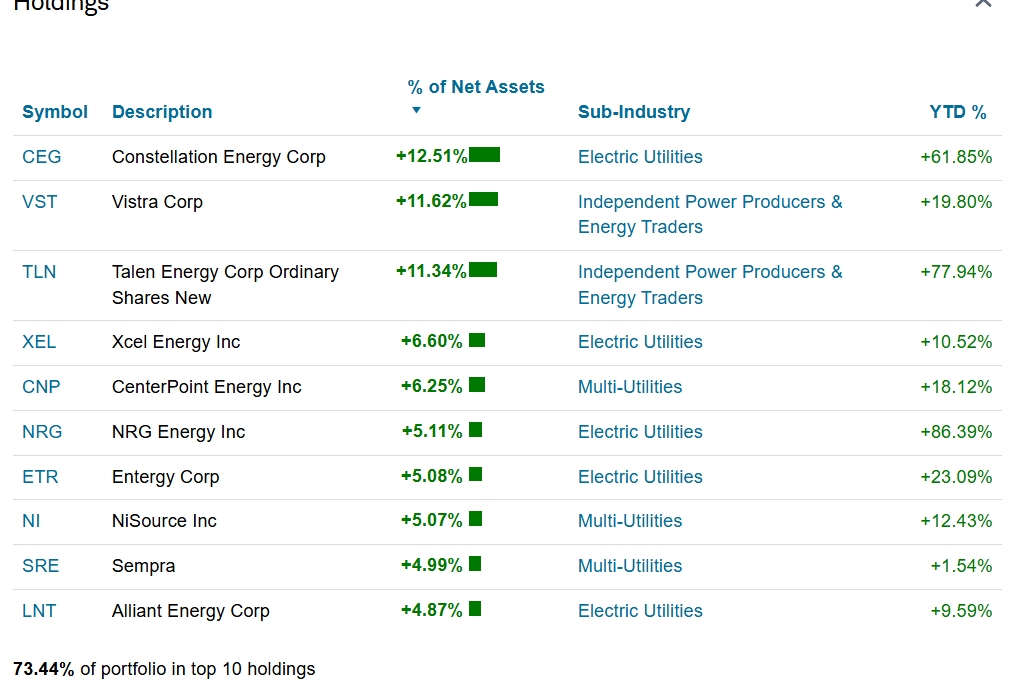Sort by % of Net Assets column header
This screenshot has width=1027, height=694.
[476, 87]
